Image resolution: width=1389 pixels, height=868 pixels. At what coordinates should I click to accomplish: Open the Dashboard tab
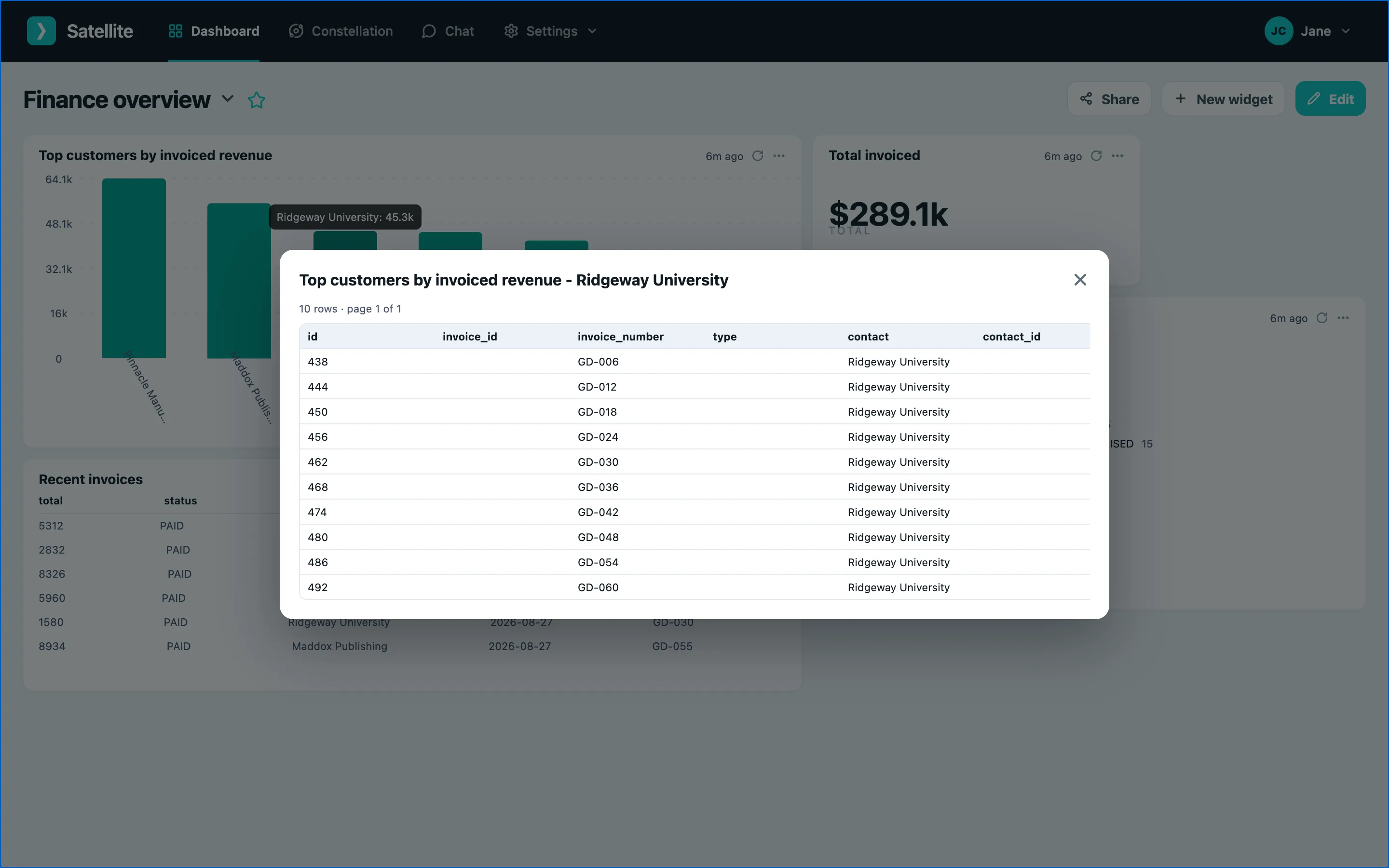pos(214,31)
